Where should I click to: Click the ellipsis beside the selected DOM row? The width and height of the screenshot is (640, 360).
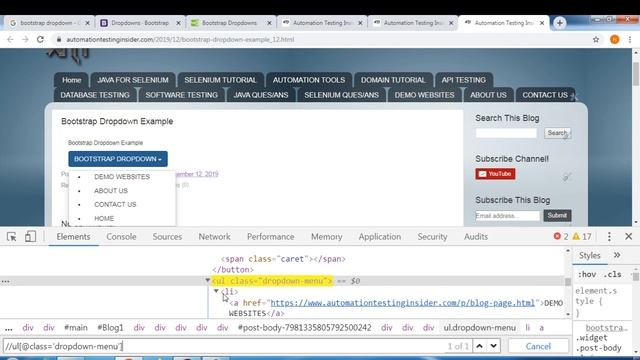click(x=5, y=281)
